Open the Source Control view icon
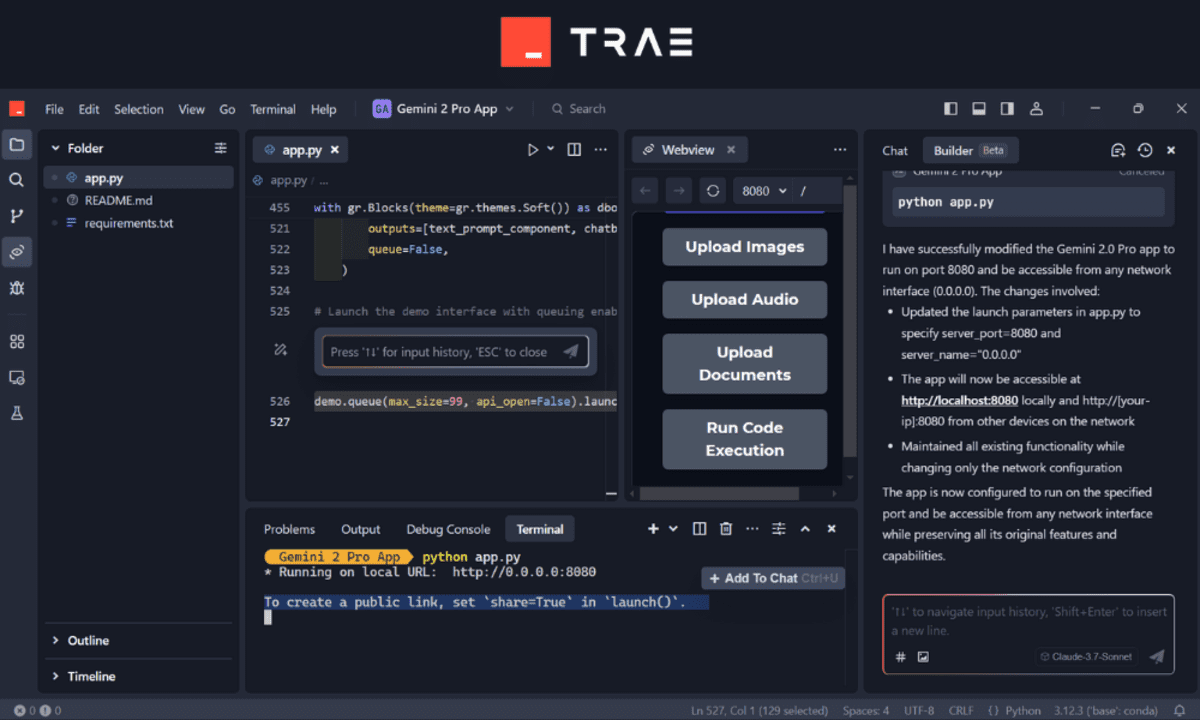 16,216
